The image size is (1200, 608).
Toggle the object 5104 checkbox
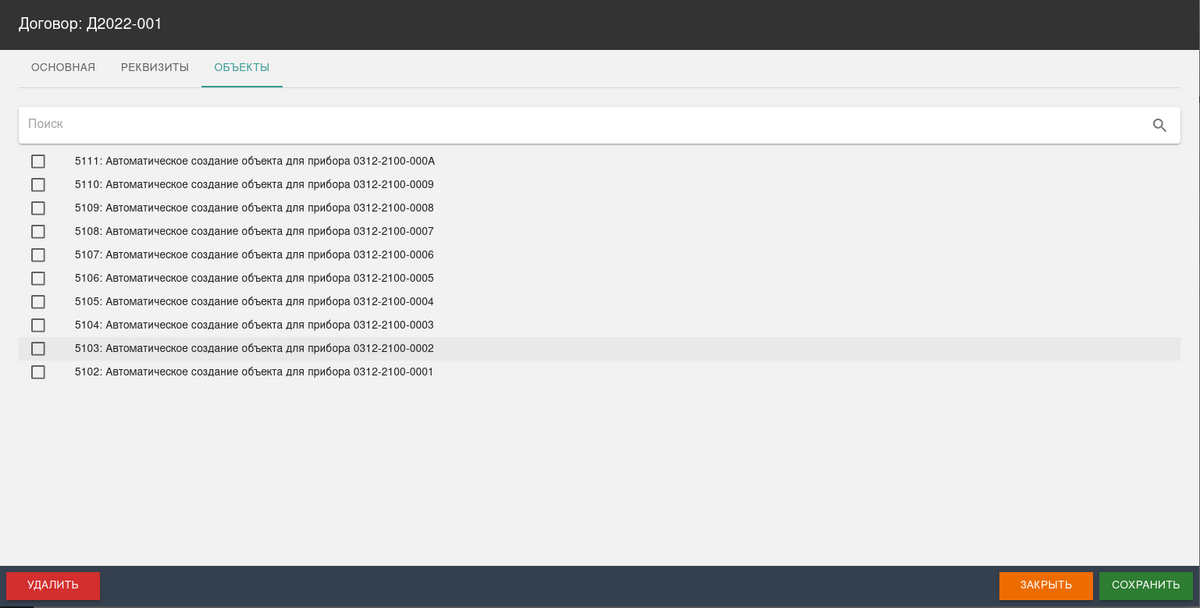38,325
